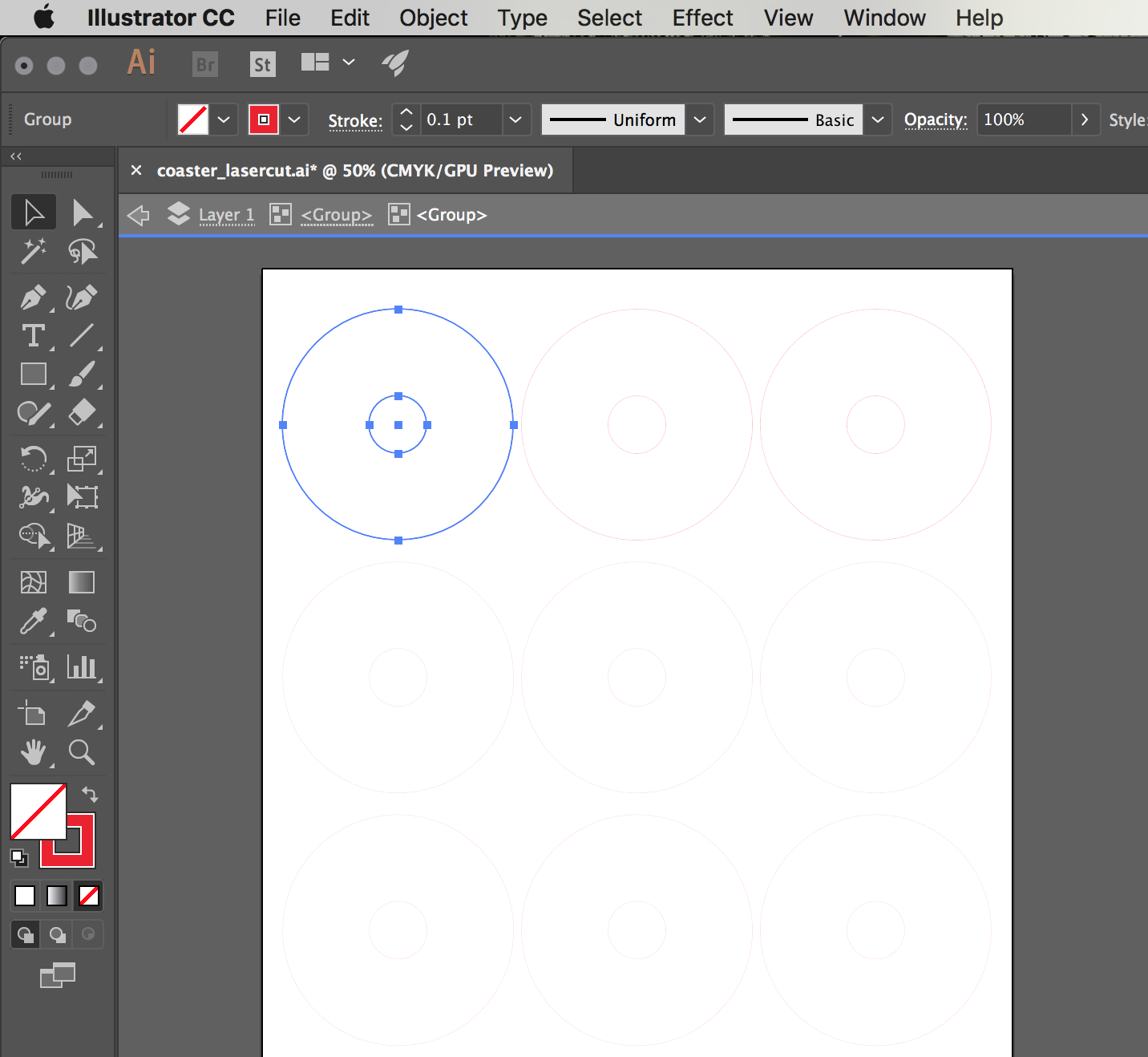Select the Pen tool
Image resolution: width=1148 pixels, height=1057 pixels.
pos(34,298)
